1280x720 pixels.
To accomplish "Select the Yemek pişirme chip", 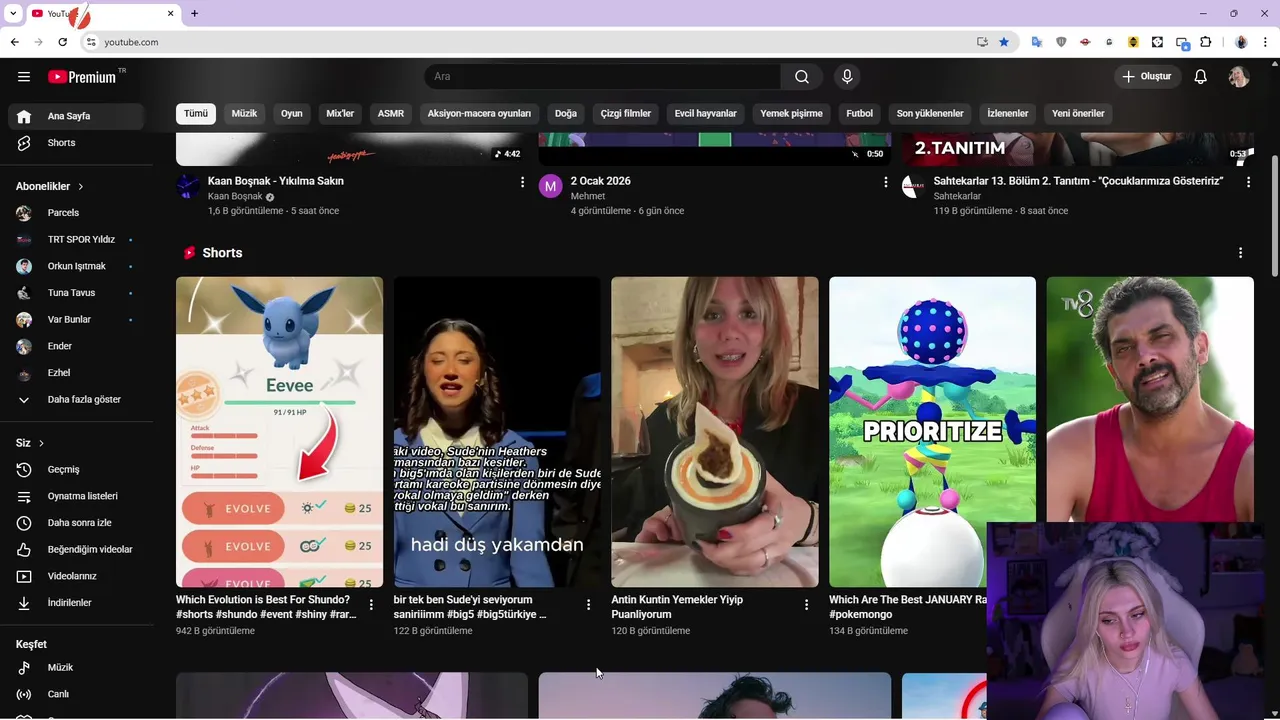I will [x=791, y=114].
